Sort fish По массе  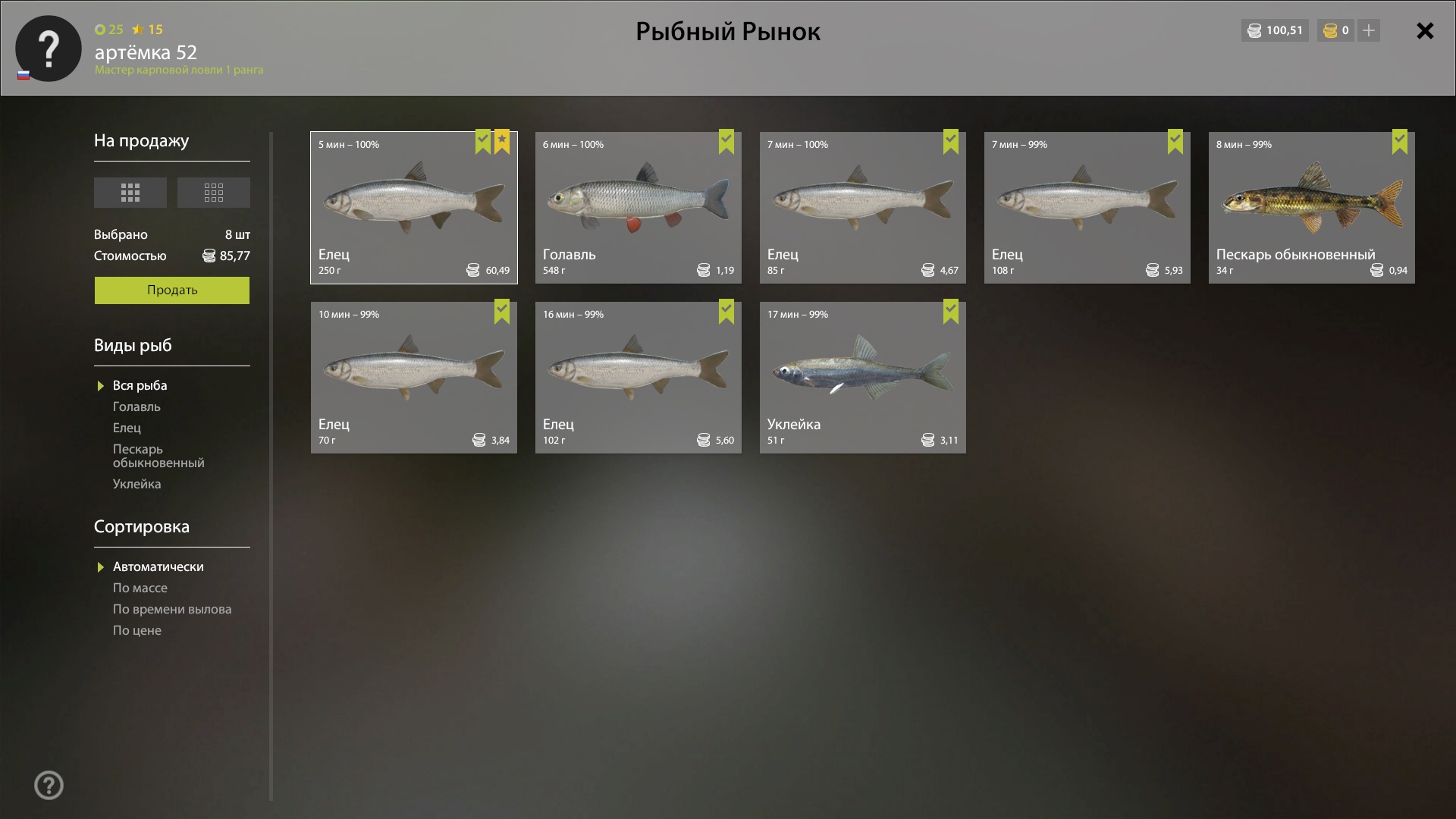pos(140,588)
